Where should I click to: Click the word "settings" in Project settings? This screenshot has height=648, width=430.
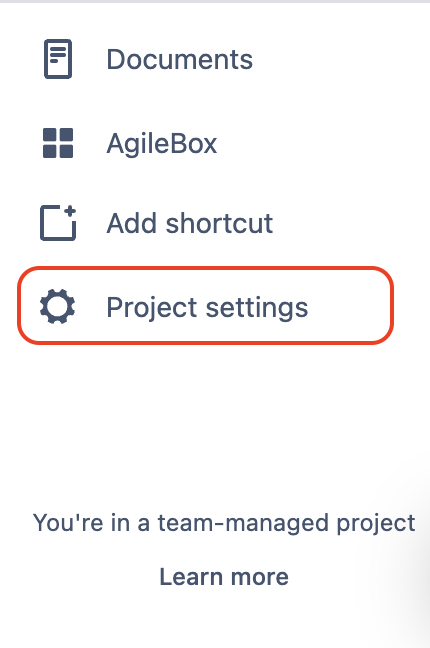point(257,308)
